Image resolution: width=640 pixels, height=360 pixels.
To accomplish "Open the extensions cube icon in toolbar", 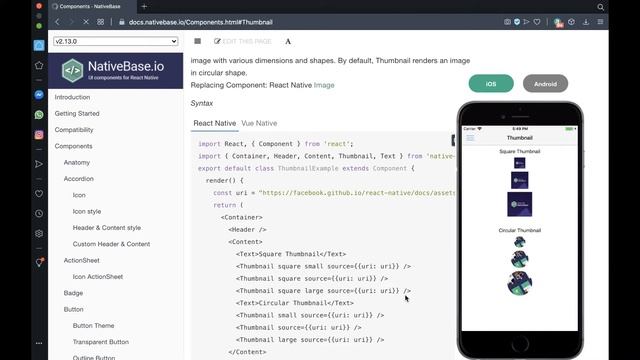I will 571,22.
